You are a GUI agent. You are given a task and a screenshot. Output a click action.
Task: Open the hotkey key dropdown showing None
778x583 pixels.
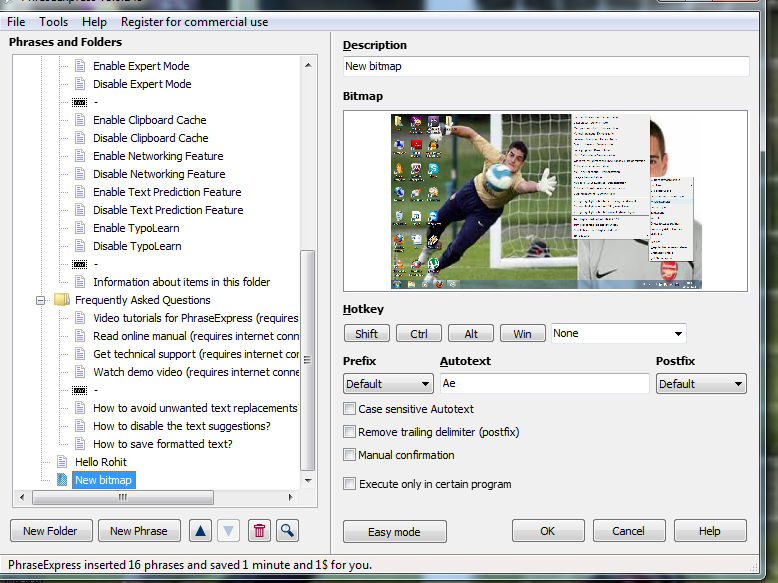point(618,333)
